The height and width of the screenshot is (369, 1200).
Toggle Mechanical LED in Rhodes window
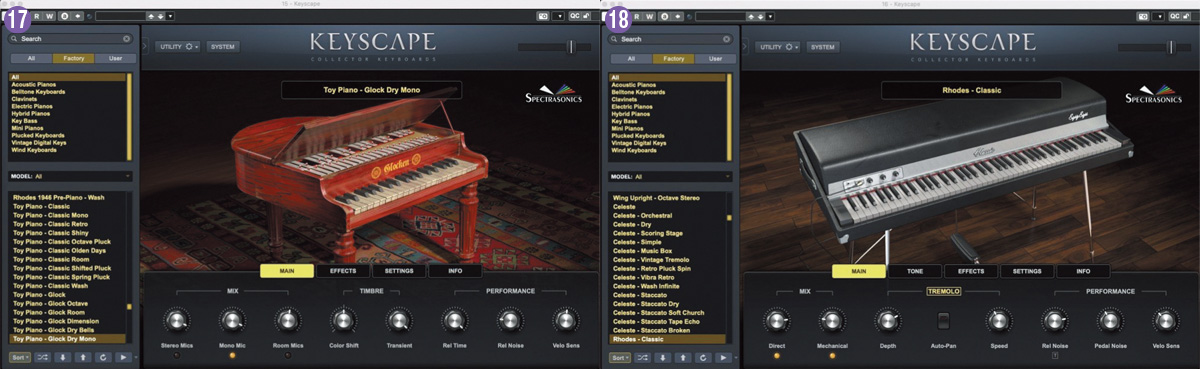pyautogui.click(x=831, y=355)
